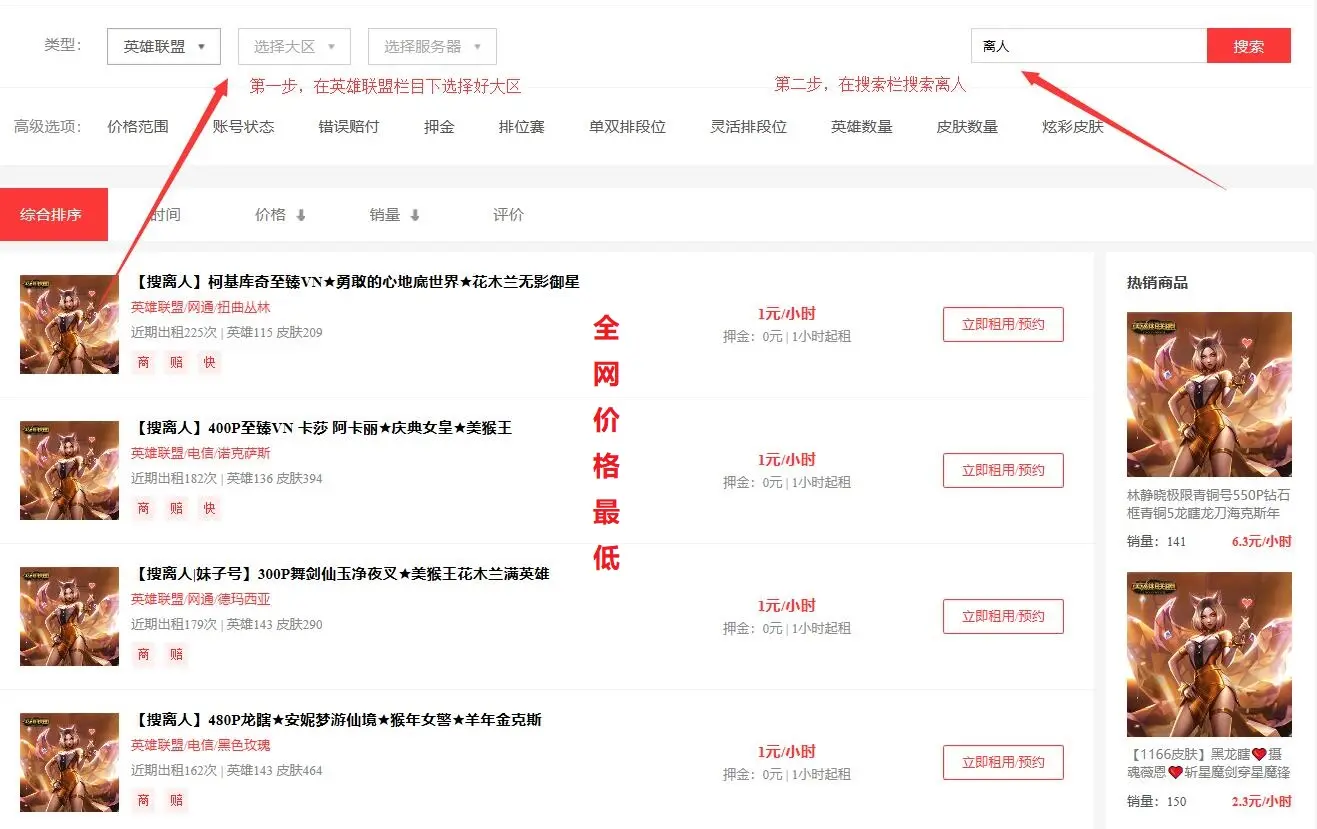Sort listings by 评价
The height and width of the screenshot is (829, 1317).
[x=508, y=214]
